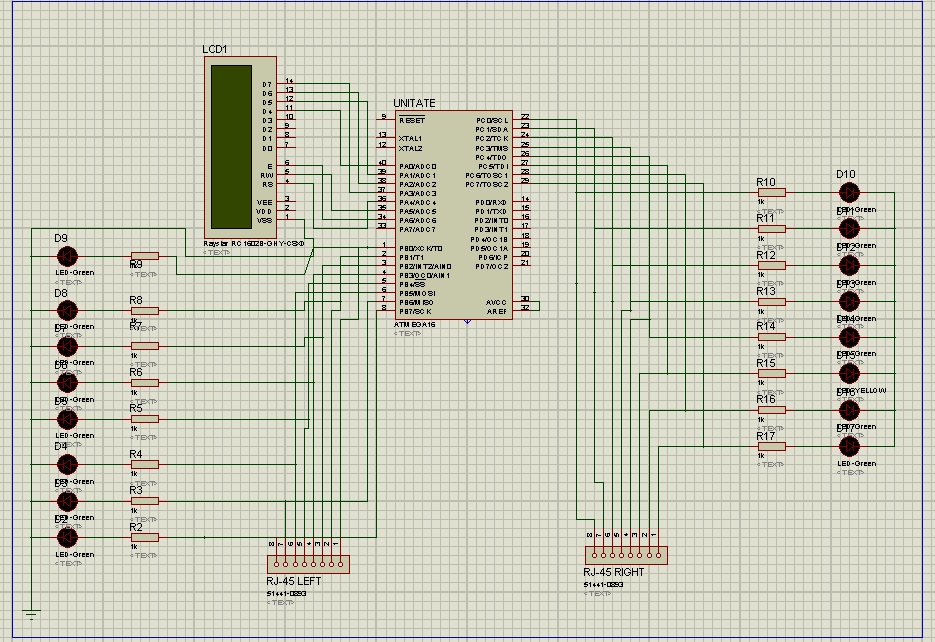Image resolution: width=935 pixels, height=642 pixels.
Task: Select resistor R16 symbol
Action: [x=772, y=410]
